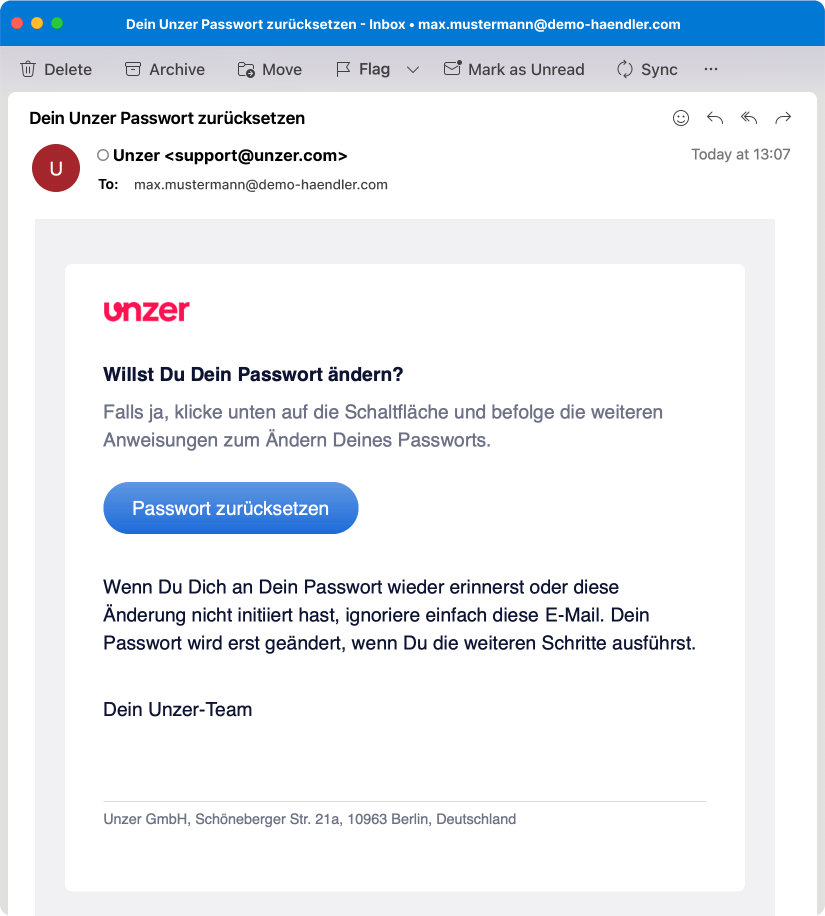
Task: Click the sender presence status indicator
Action: [x=103, y=155]
